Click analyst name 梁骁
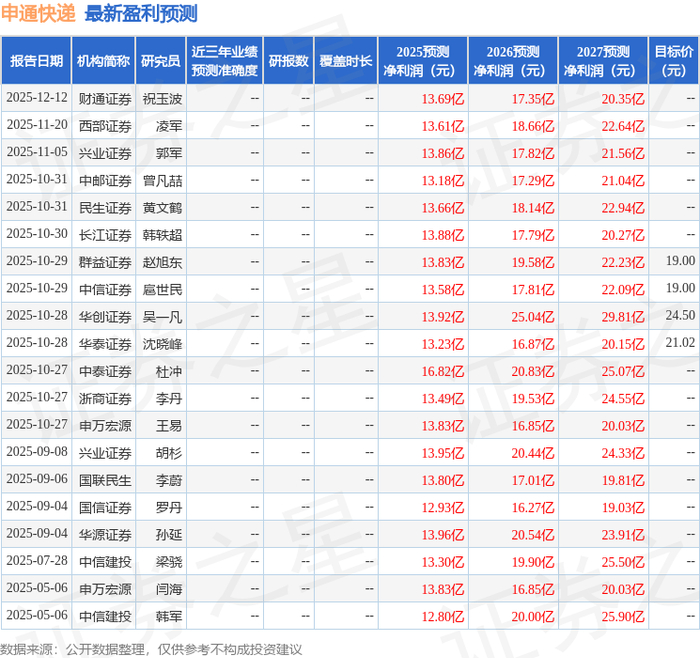700x658 pixels. click(x=169, y=562)
